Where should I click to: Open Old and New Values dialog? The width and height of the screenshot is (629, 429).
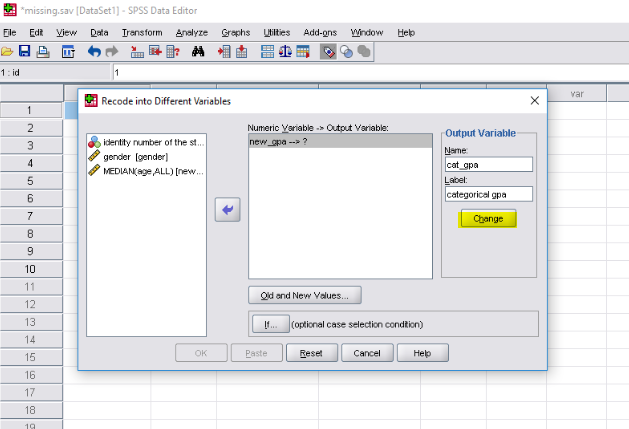click(305, 295)
